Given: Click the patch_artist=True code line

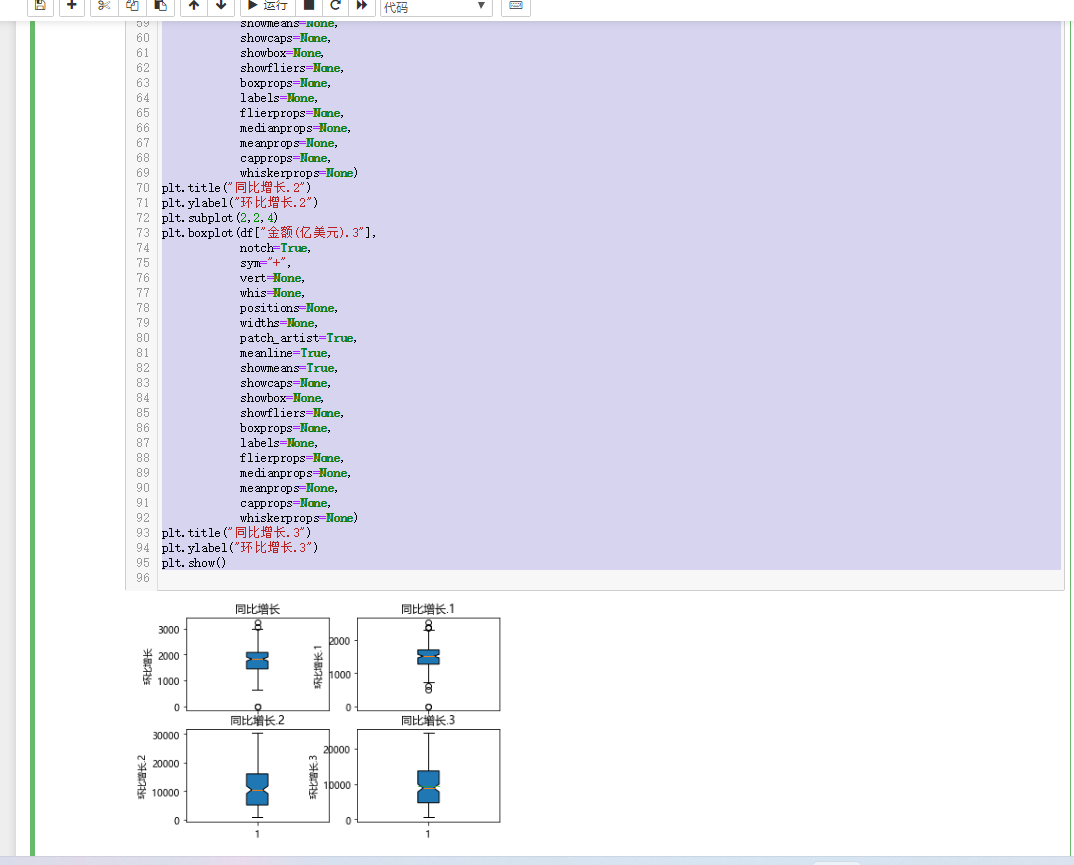Looking at the screenshot, I should (298, 338).
